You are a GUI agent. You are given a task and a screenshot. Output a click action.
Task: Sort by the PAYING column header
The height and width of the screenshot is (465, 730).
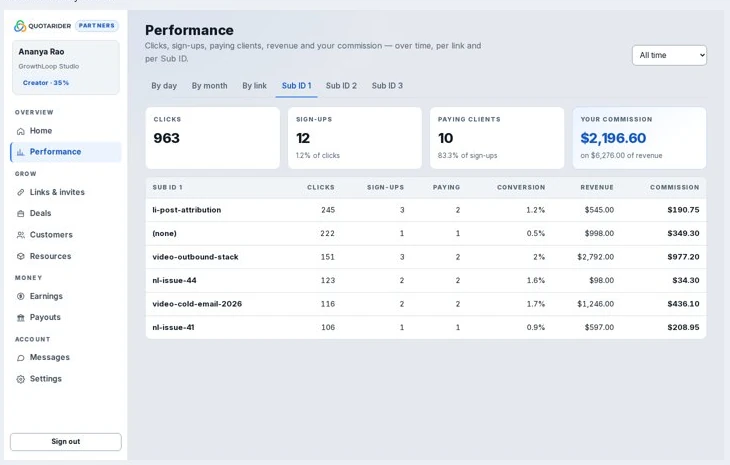[446, 188]
